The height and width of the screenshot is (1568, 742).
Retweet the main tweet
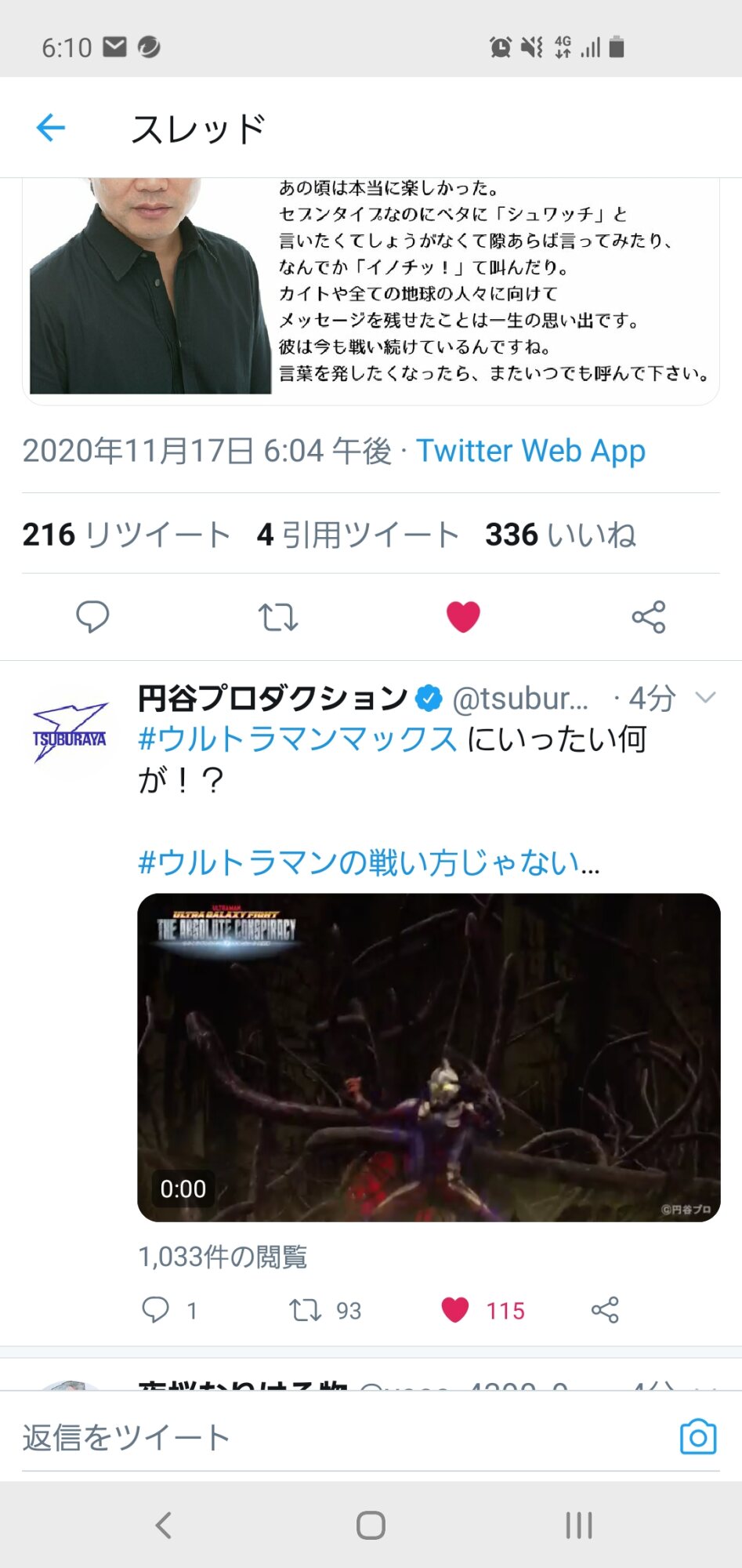click(278, 617)
